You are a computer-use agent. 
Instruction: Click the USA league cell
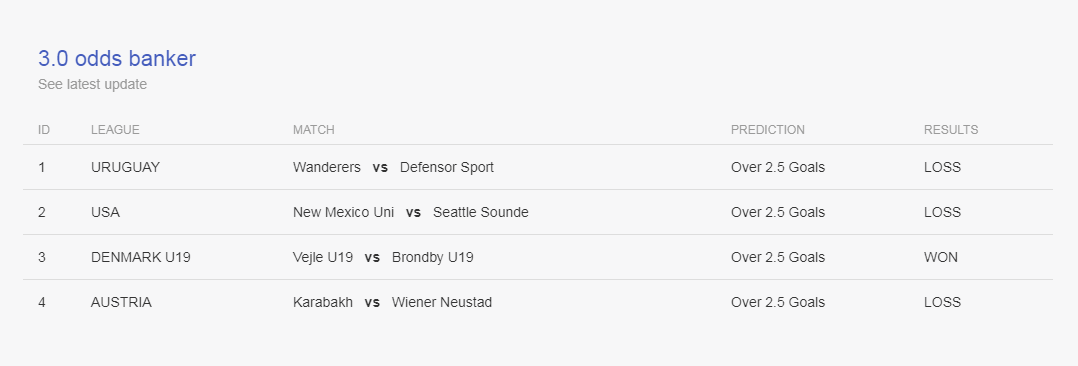click(x=105, y=213)
